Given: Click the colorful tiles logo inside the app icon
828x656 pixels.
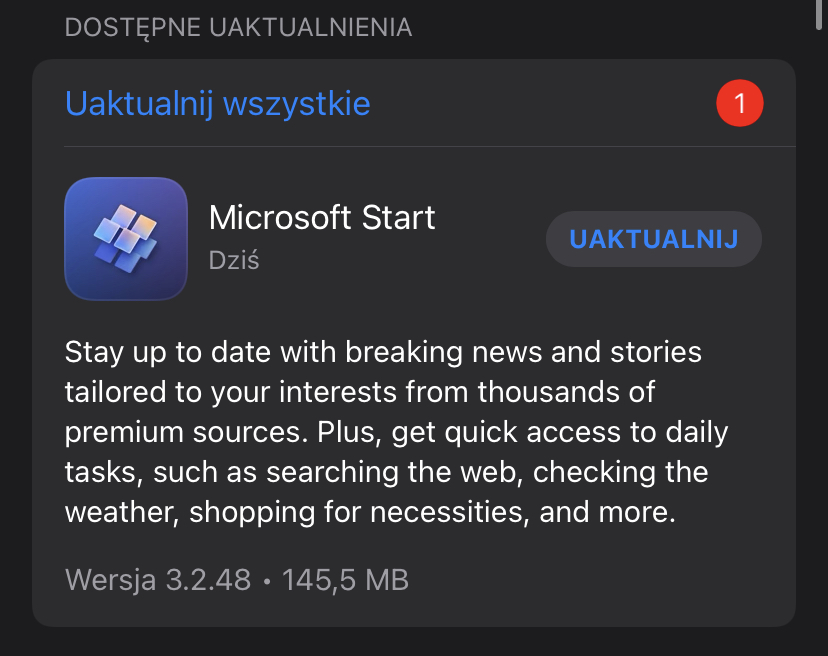Looking at the screenshot, I should coord(125,238).
